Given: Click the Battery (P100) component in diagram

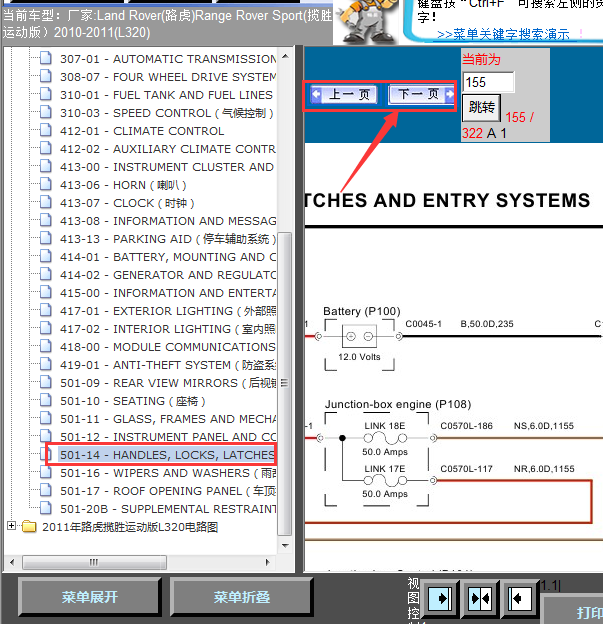Looking at the screenshot, I should [x=359, y=338].
